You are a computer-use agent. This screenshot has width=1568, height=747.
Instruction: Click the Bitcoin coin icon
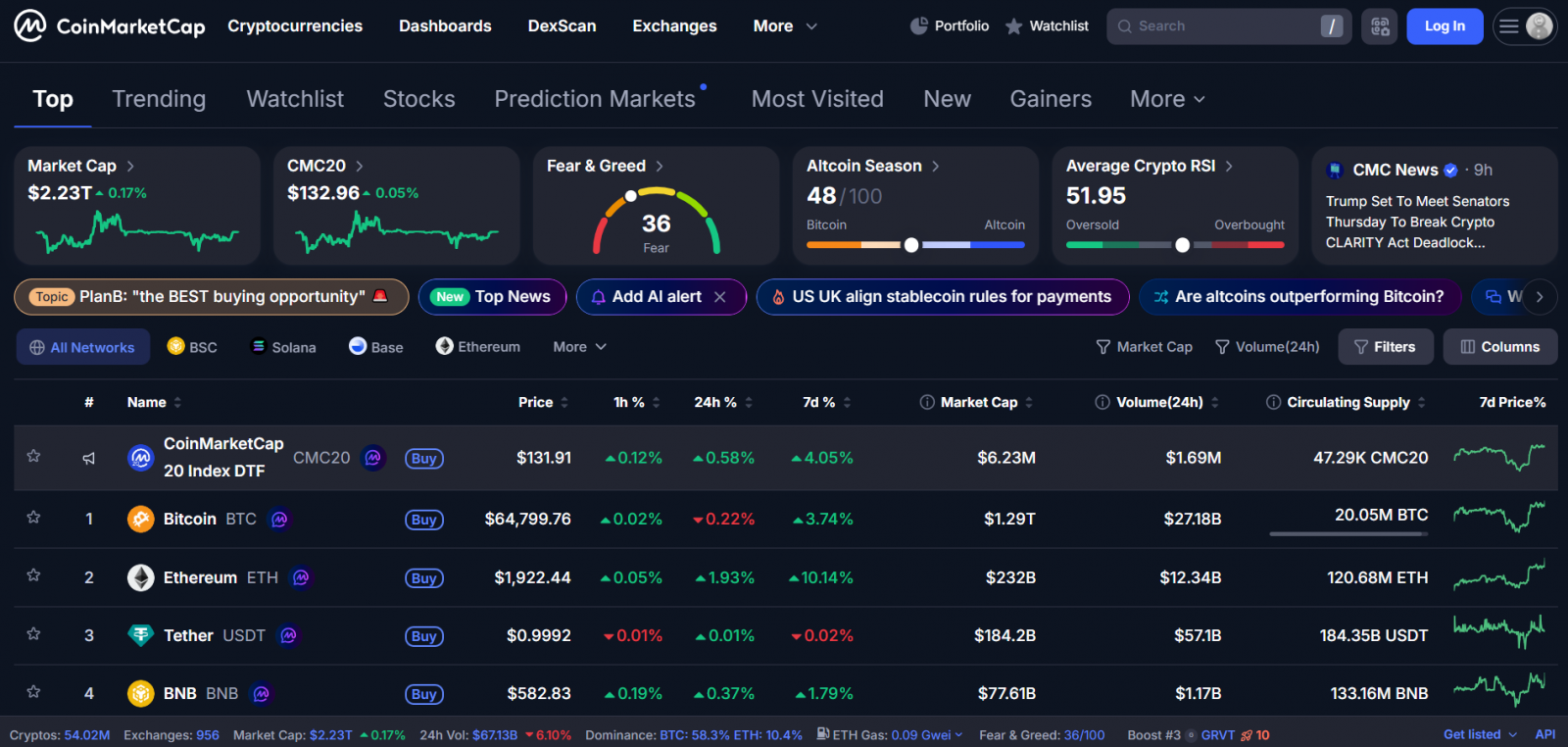pyautogui.click(x=141, y=520)
